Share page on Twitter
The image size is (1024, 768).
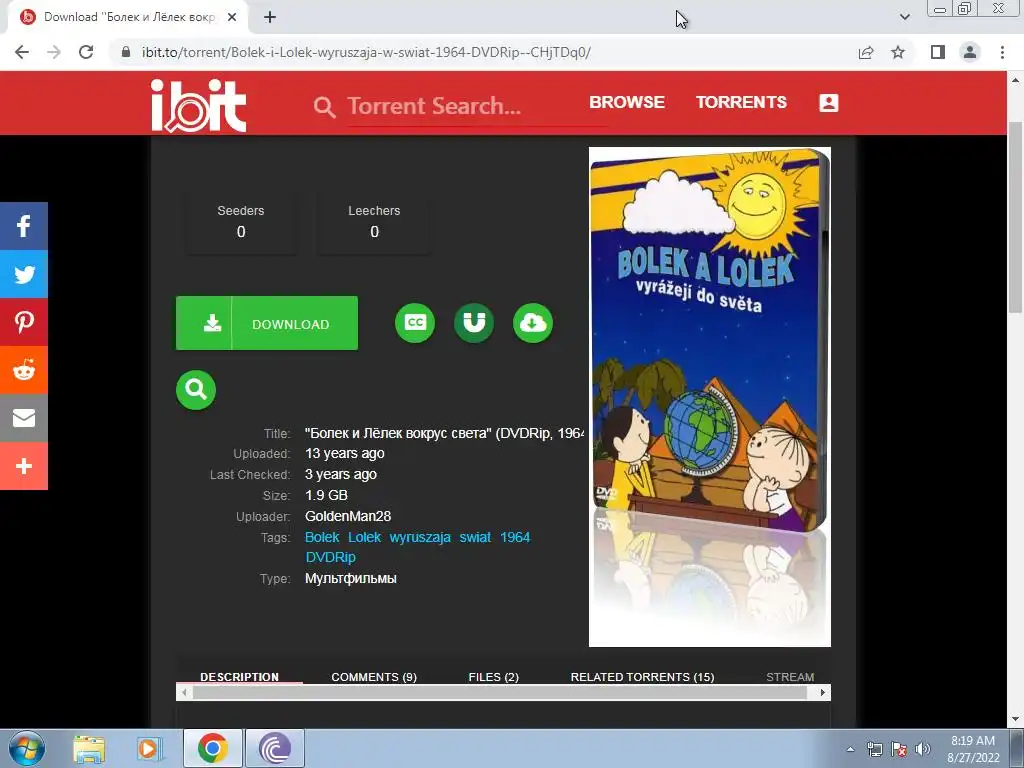(24, 274)
